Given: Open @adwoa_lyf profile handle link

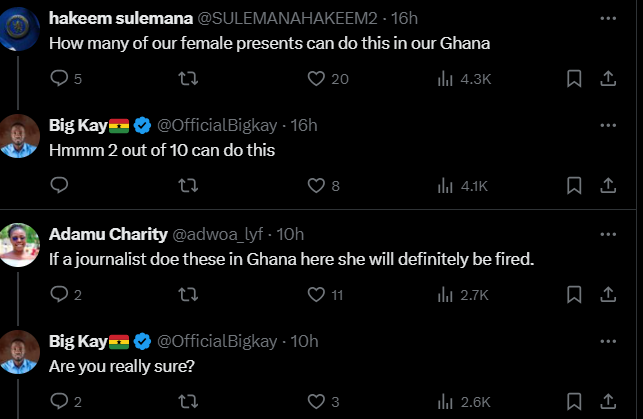Looking at the screenshot, I should coord(217,234).
